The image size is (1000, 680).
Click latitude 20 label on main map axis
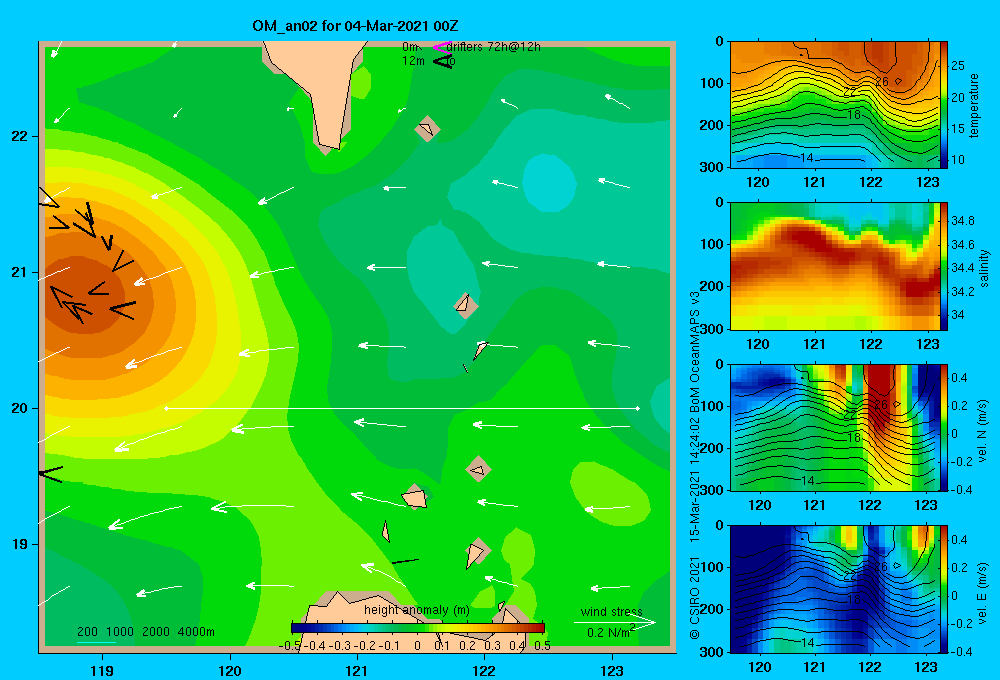click(x=19, y=408)
